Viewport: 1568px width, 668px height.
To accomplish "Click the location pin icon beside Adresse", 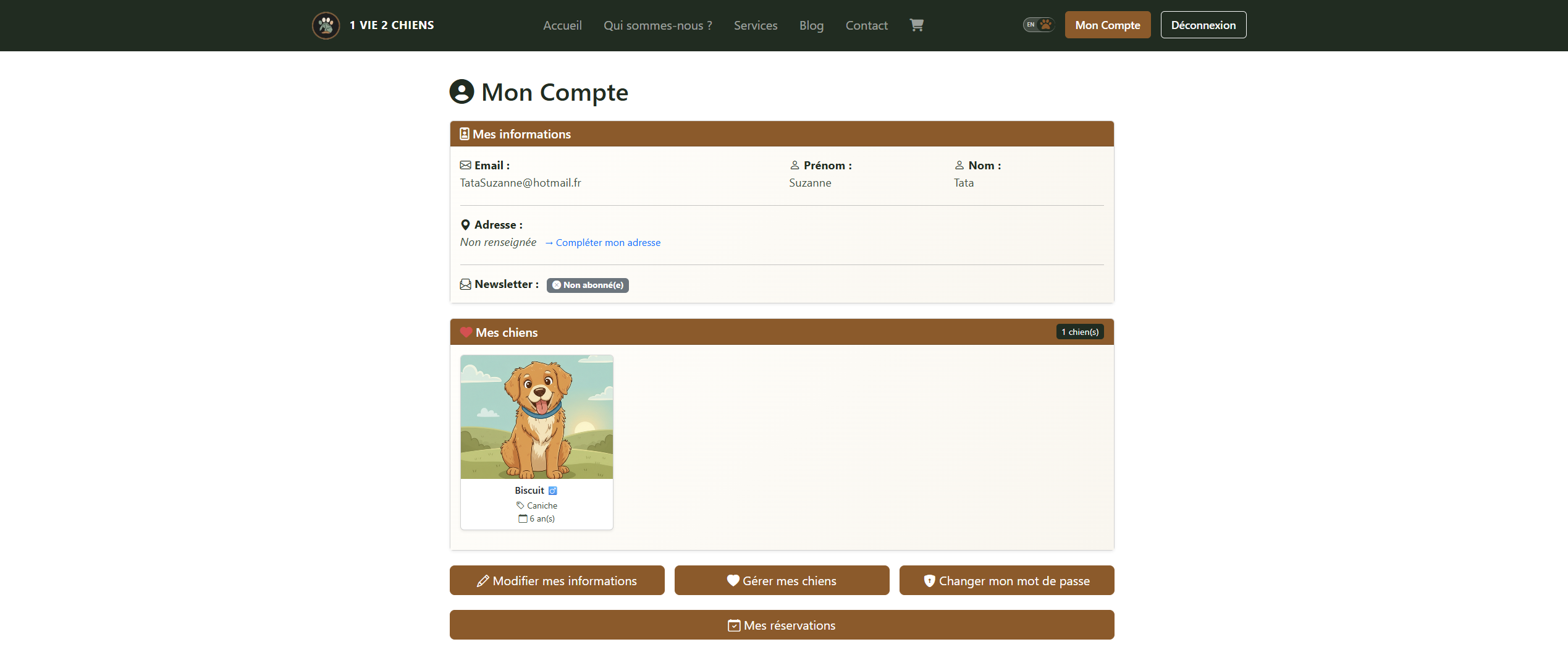I will click(x=465, y=224).
